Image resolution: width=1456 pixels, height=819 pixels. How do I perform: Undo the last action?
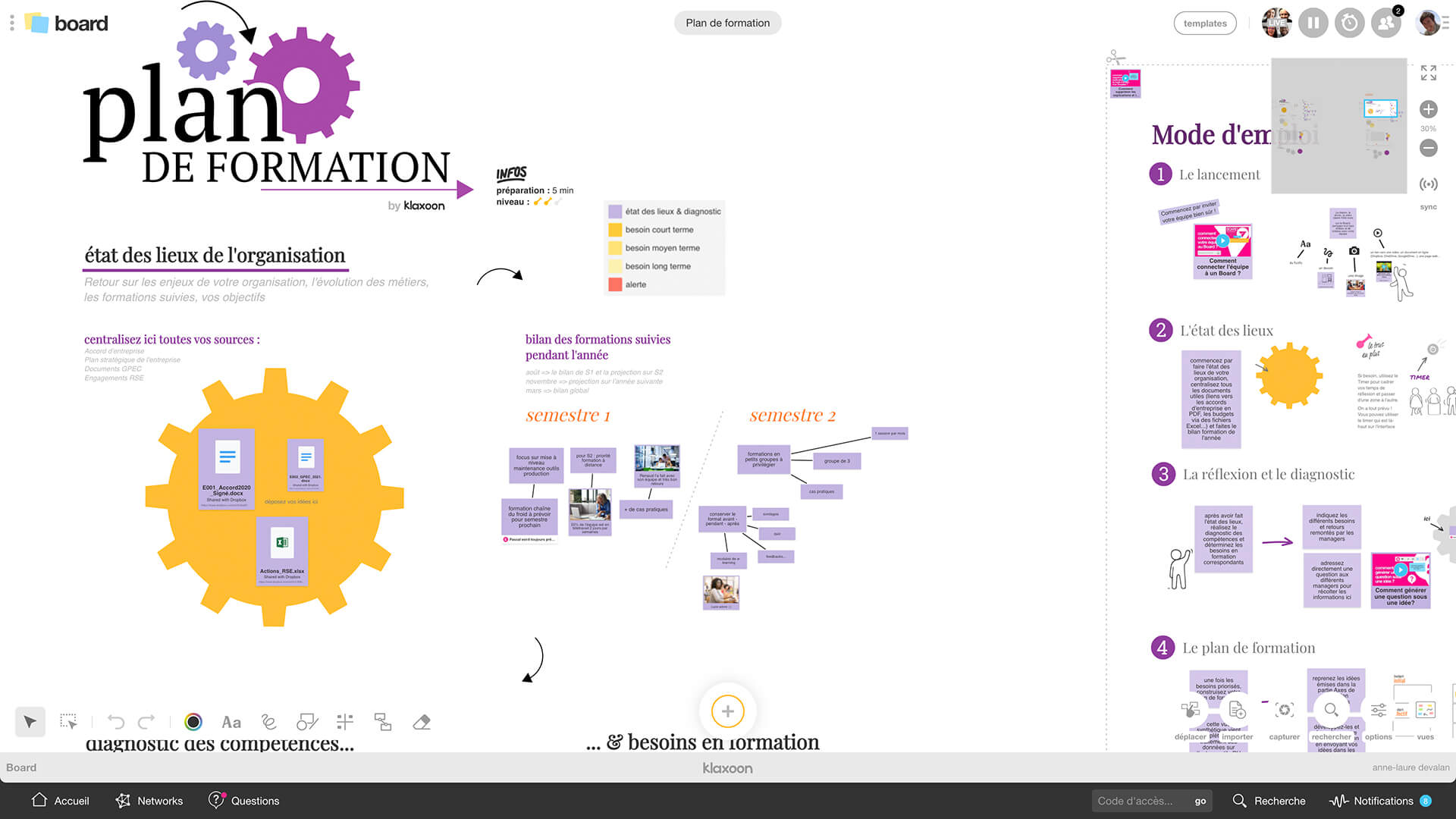[x=115, y=722]
